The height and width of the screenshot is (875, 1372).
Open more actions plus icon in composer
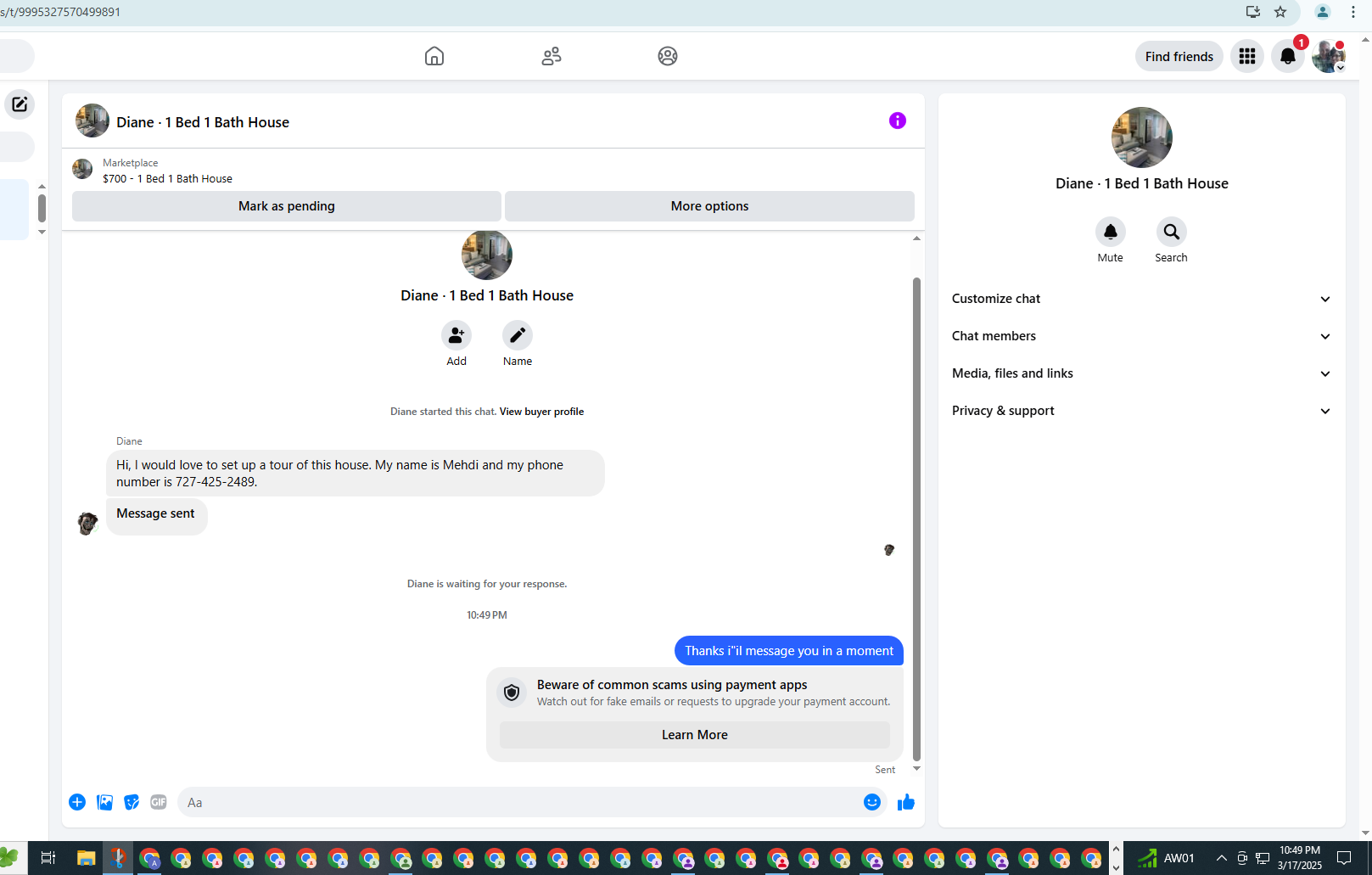tap(77, 802)
